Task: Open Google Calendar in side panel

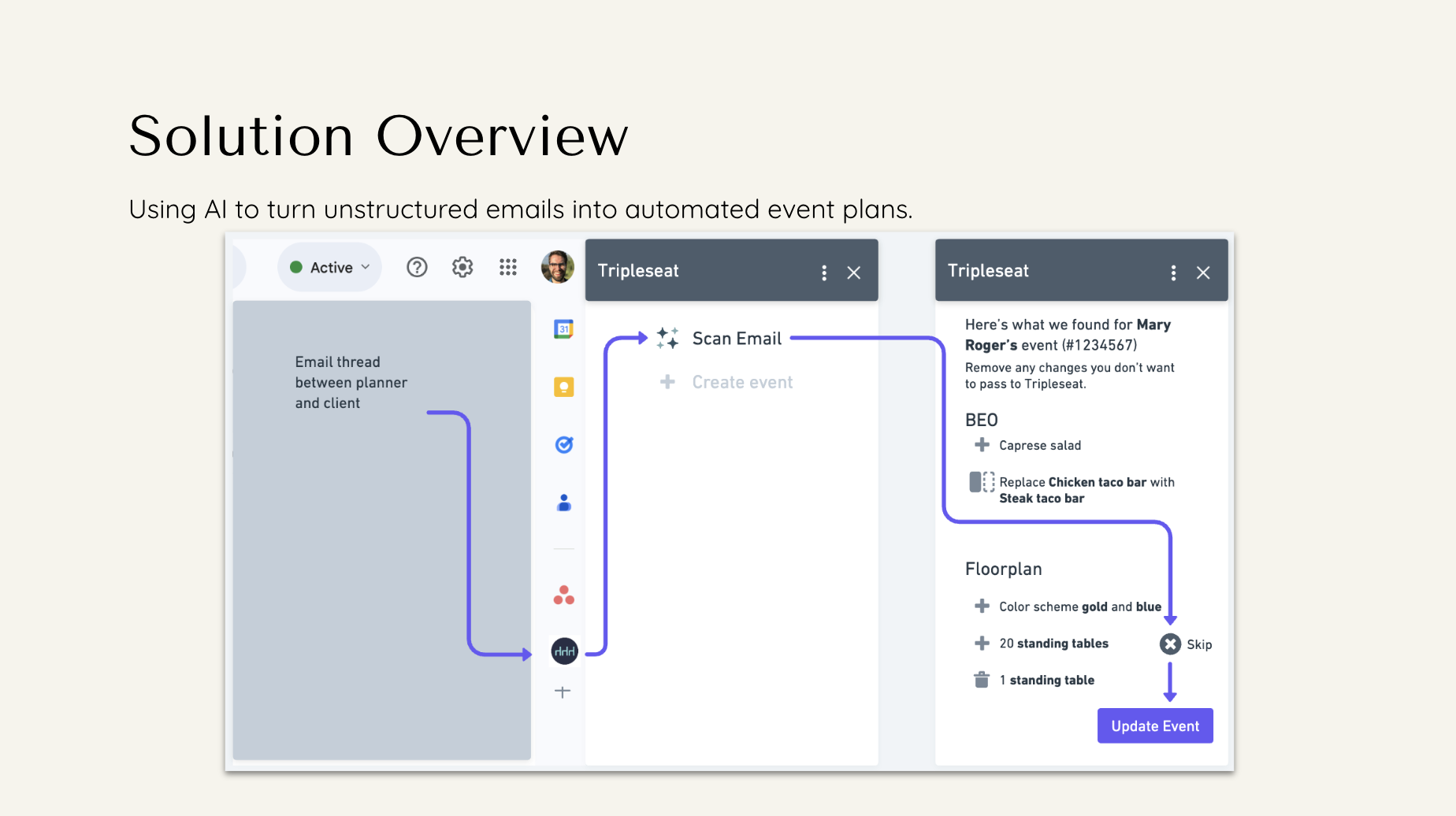Action: [x=563, y=328]
